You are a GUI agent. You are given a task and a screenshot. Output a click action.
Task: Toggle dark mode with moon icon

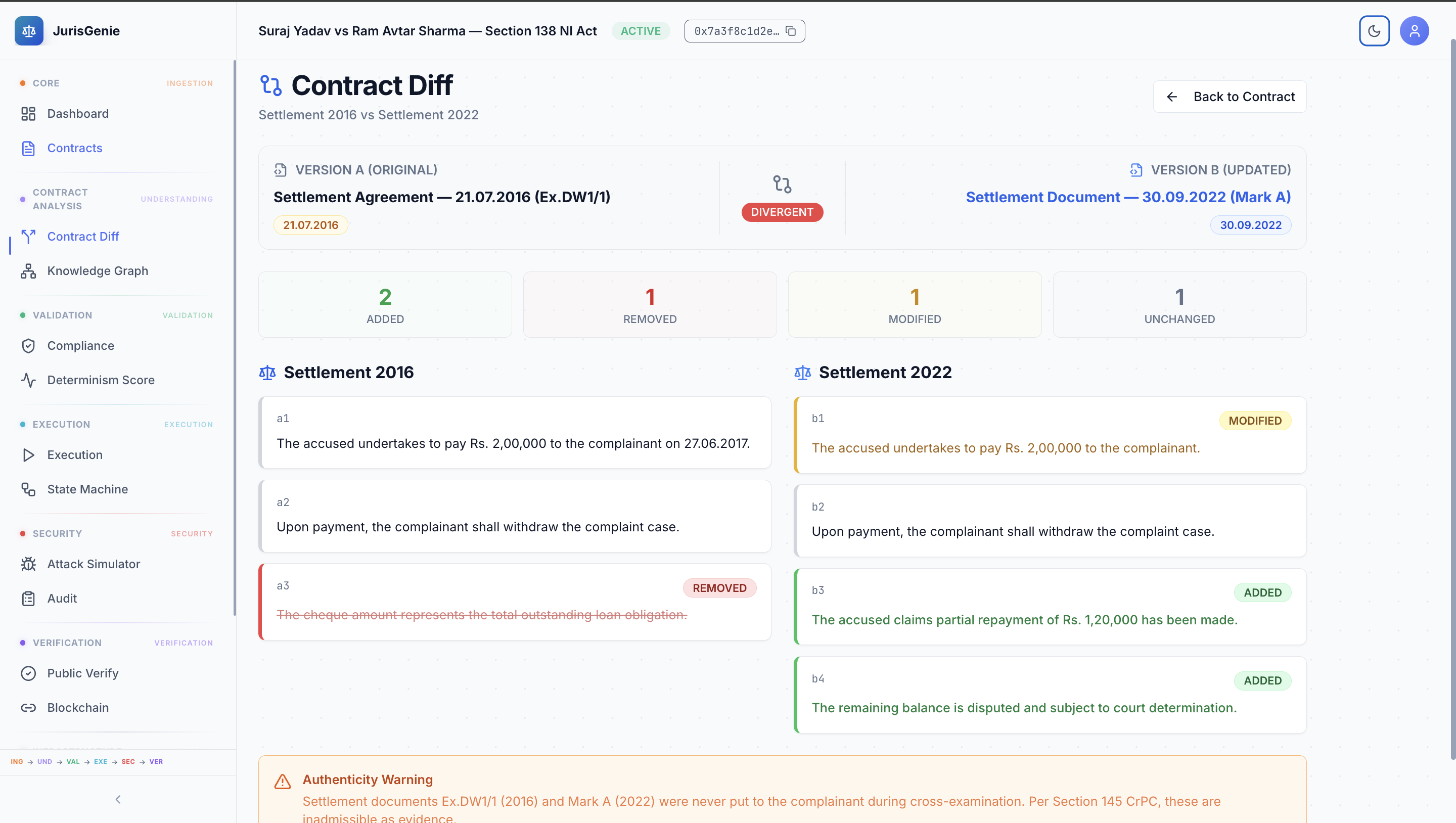point(1374,31)
